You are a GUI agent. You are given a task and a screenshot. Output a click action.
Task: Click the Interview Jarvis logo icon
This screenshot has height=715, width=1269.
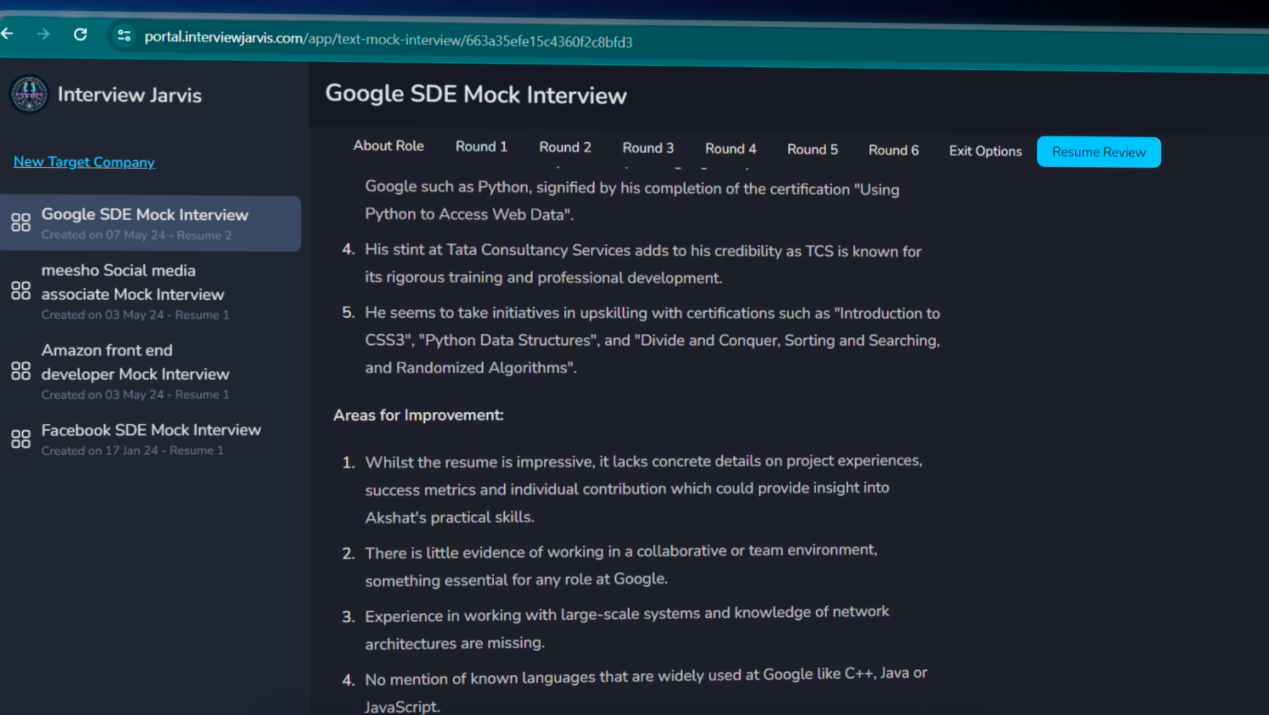tap(29, 95)
